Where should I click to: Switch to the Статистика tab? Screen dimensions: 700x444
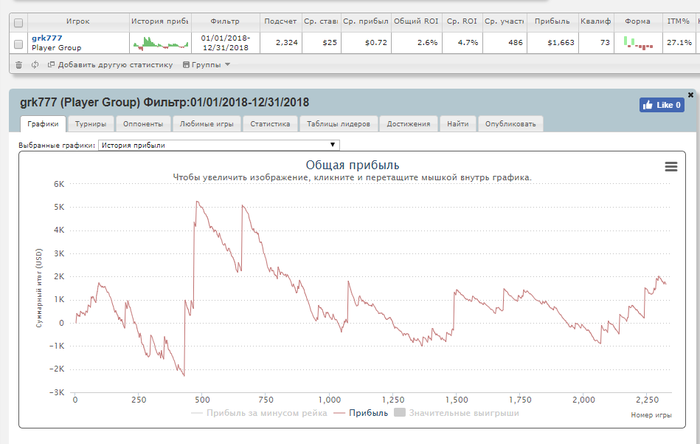click(270, 124)
